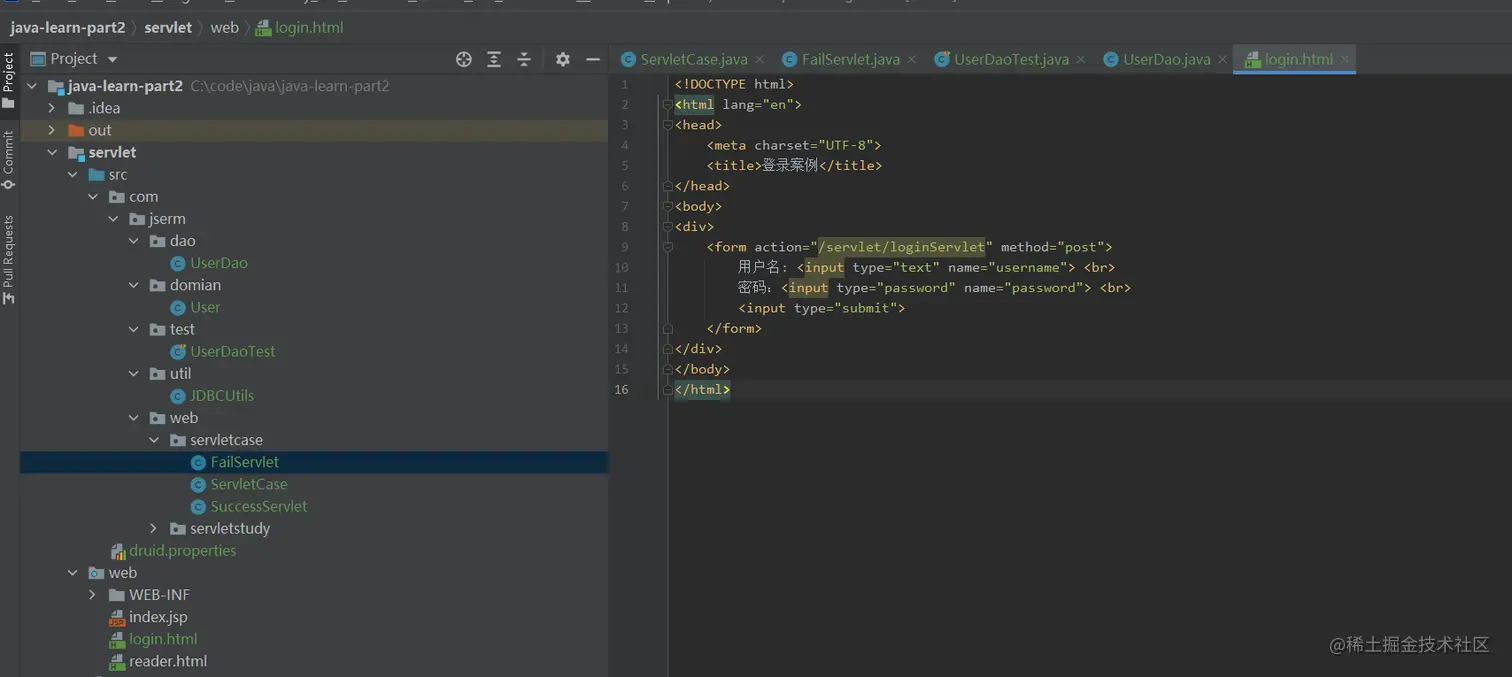Select User class under domian
The width and height of the screenshot is (1512, 677).
point(205,307)
